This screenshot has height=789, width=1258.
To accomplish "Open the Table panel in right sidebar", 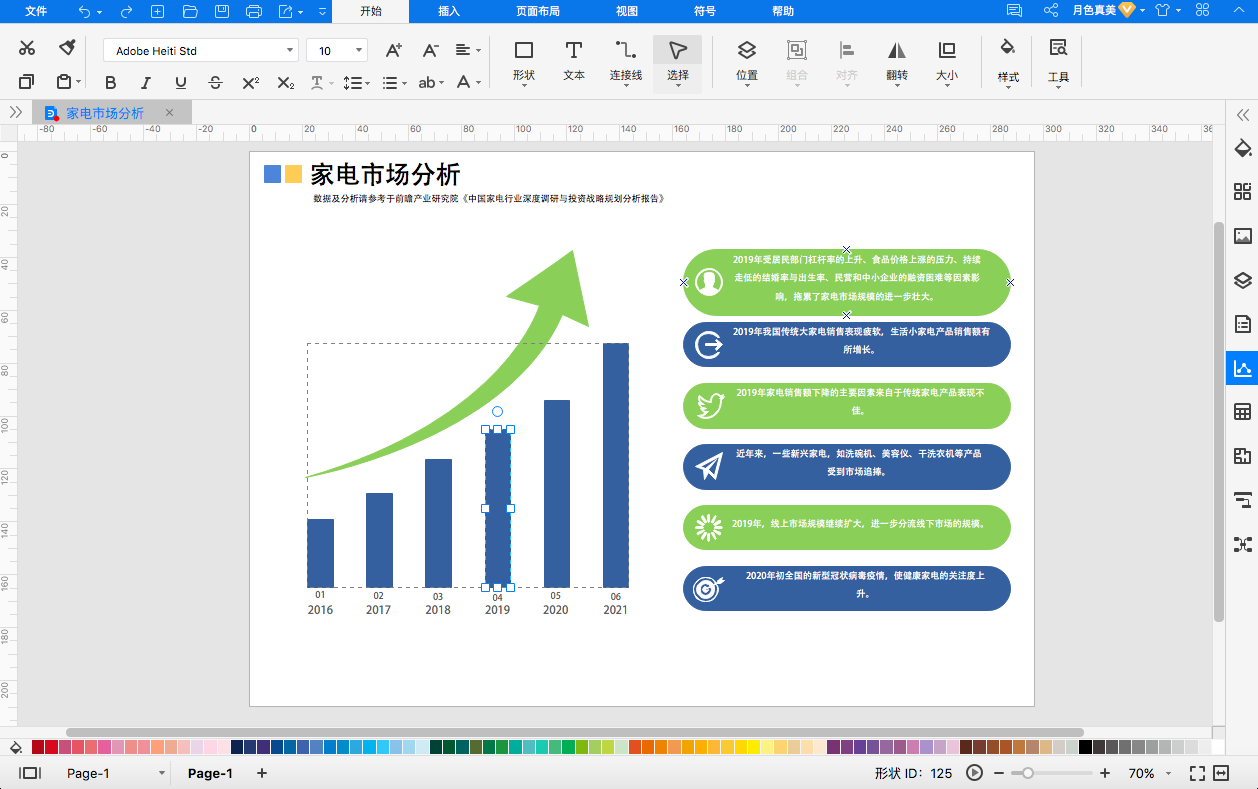I will (x=1243, y=412).
